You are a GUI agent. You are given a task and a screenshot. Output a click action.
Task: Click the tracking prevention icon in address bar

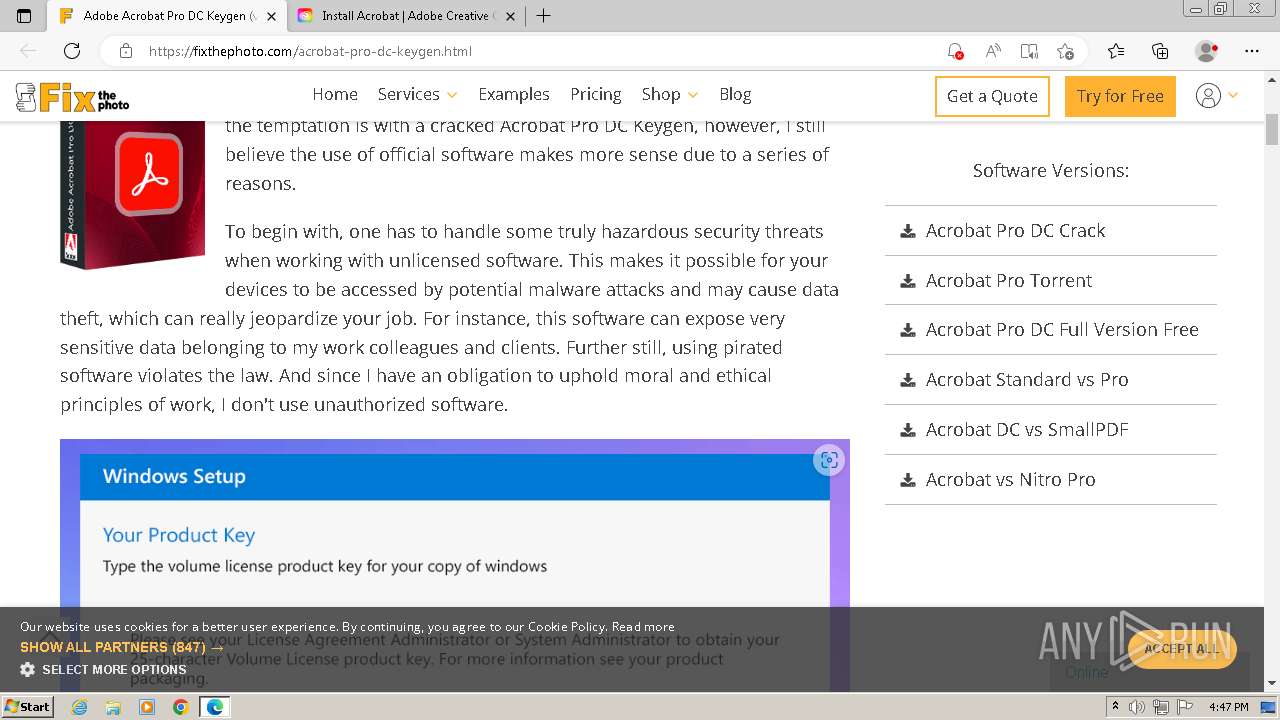(955, 51)
